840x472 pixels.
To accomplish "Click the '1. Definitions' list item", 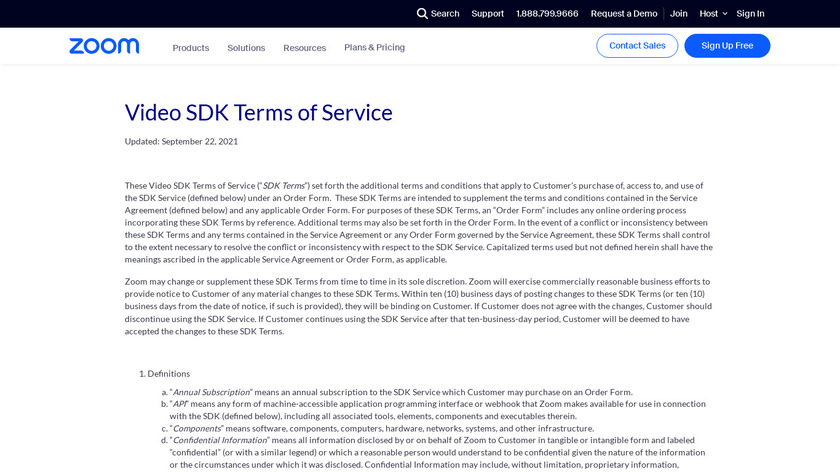I will [164, 373].
